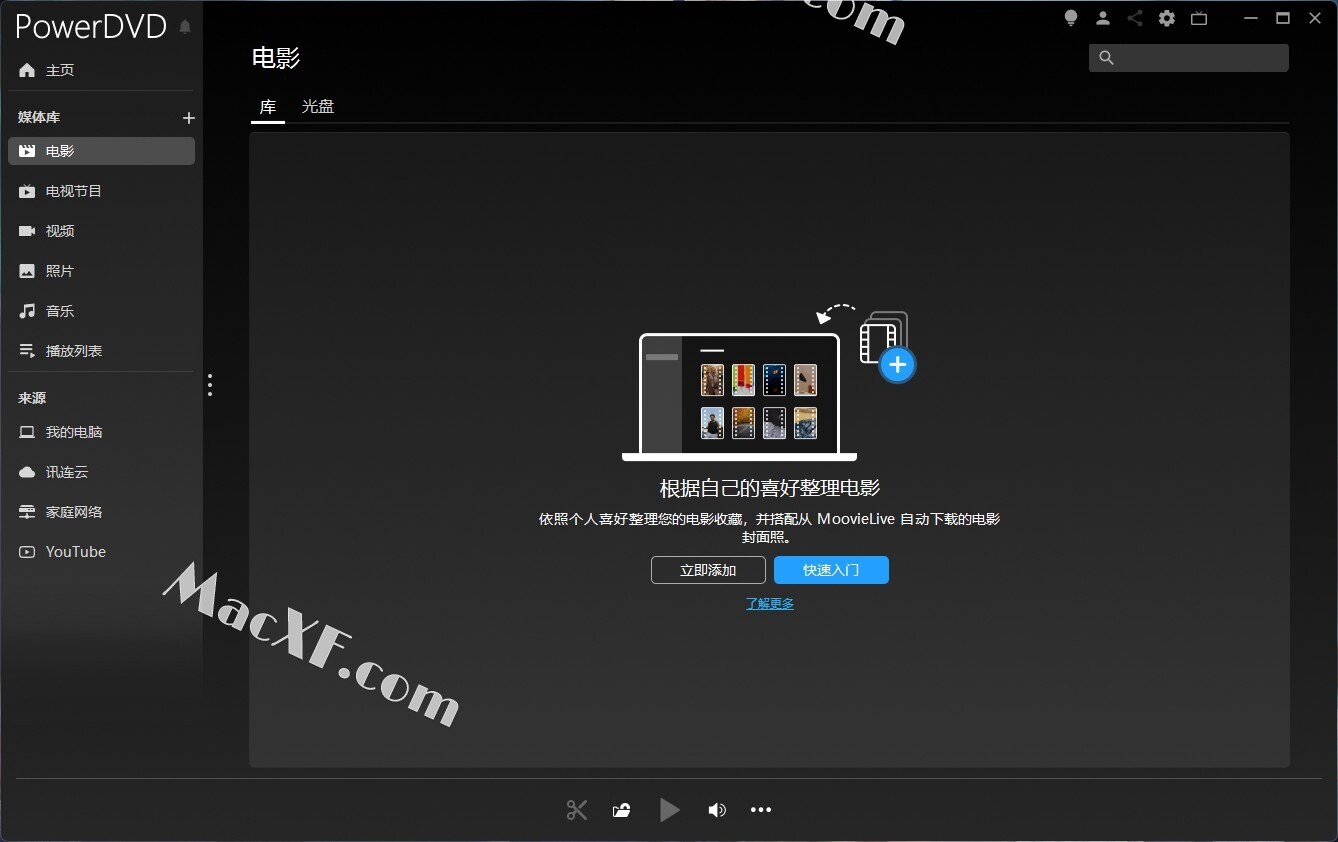Maximize the PowerDVD window

coord(1283,18)
